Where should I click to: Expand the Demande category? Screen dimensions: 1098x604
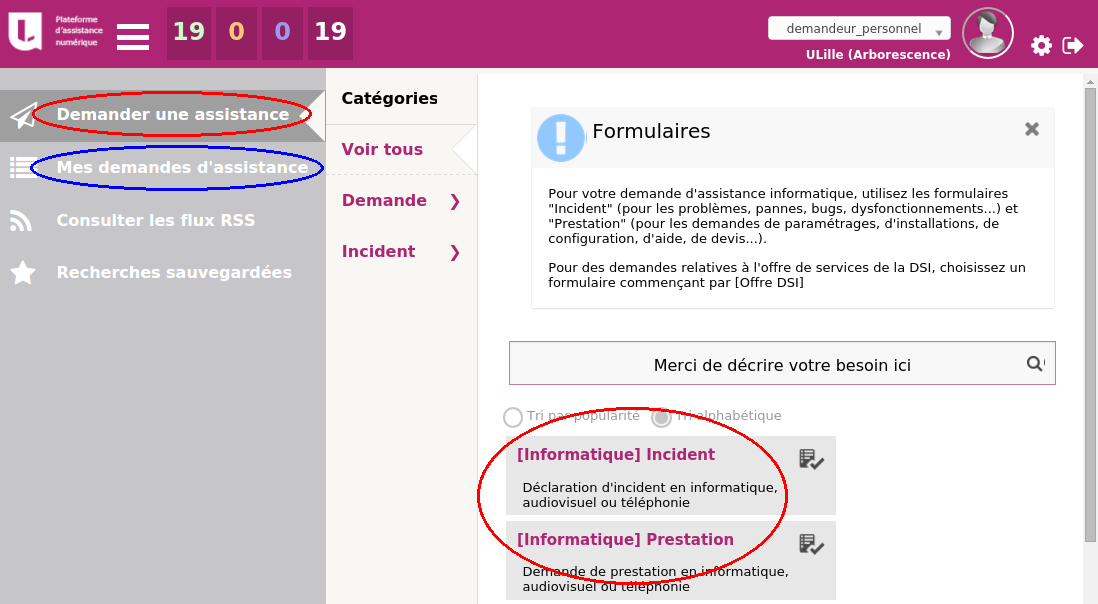tap(455, 201)
